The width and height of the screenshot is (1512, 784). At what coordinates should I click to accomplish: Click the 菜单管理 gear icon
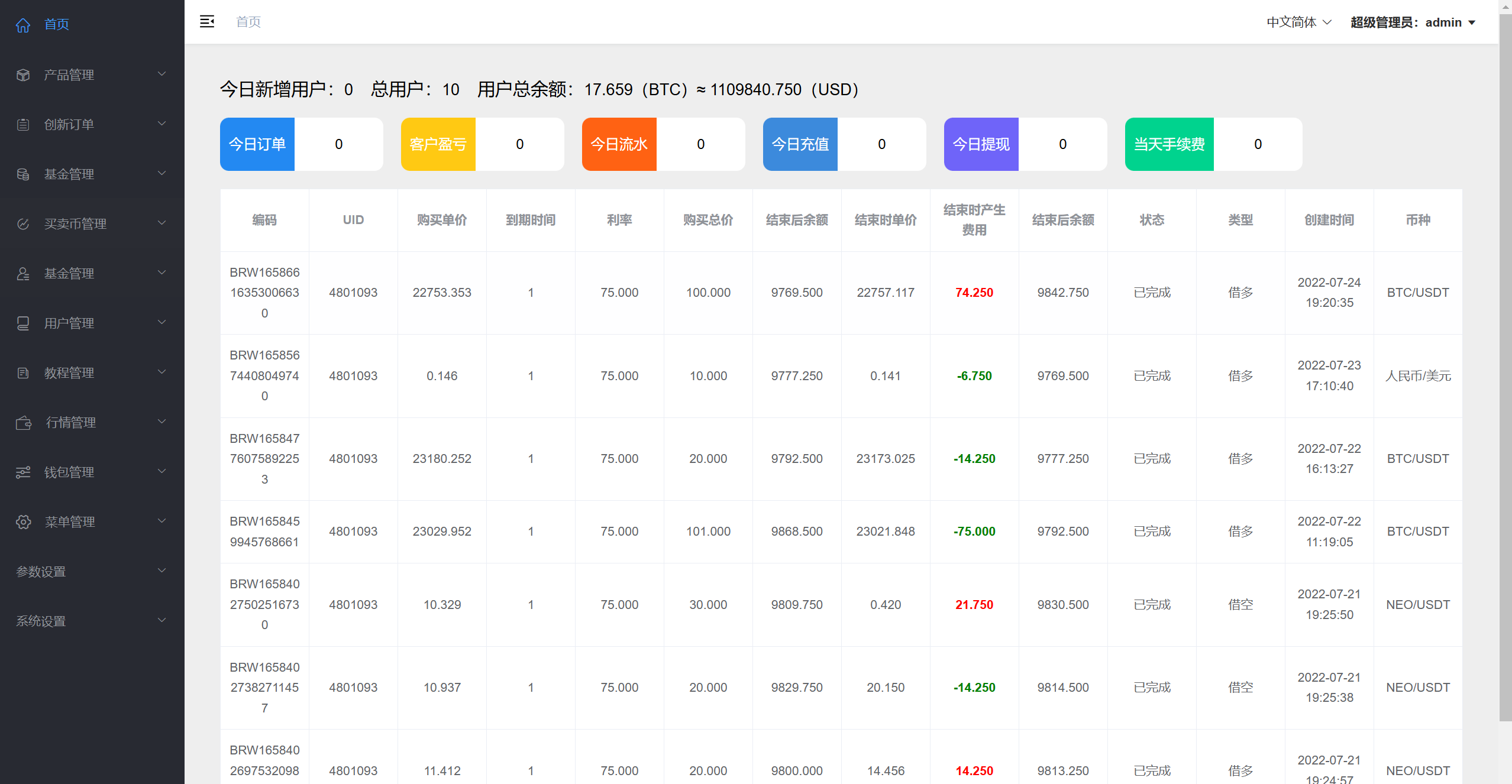coord(23,522)
